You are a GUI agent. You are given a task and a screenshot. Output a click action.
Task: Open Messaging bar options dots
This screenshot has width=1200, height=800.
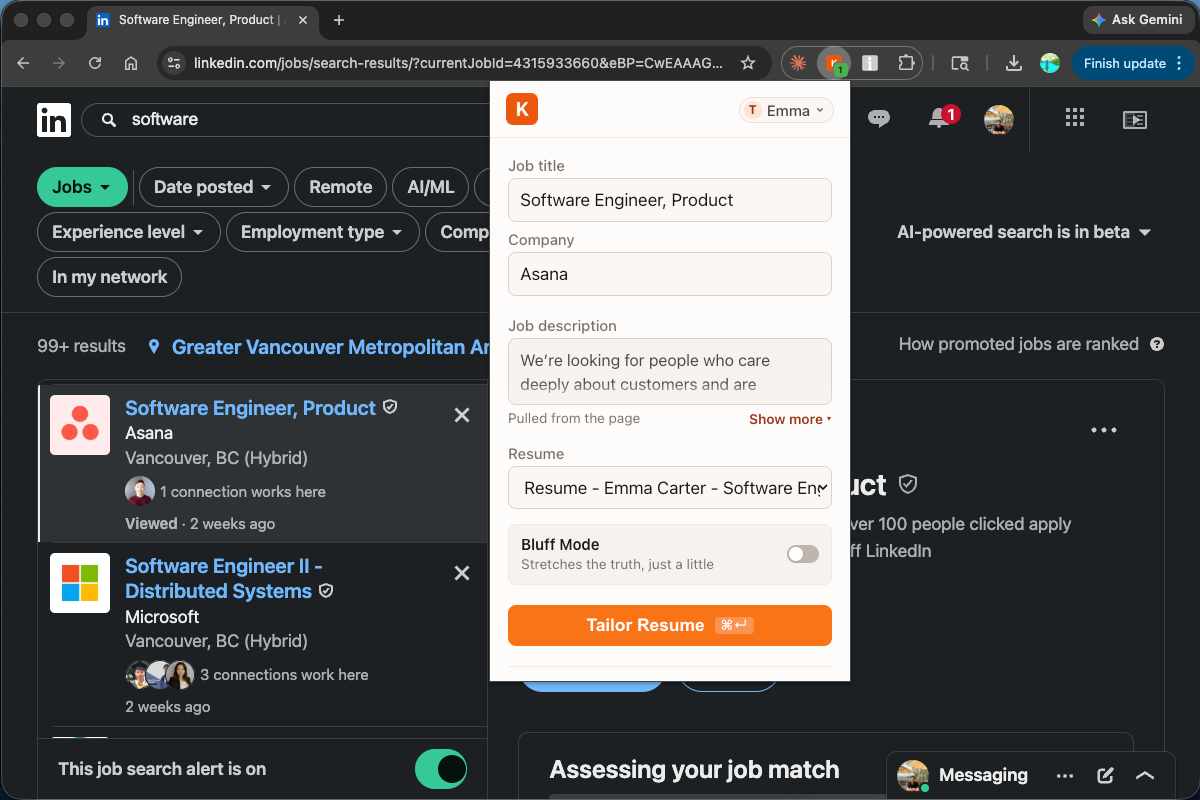[1065, 775]
